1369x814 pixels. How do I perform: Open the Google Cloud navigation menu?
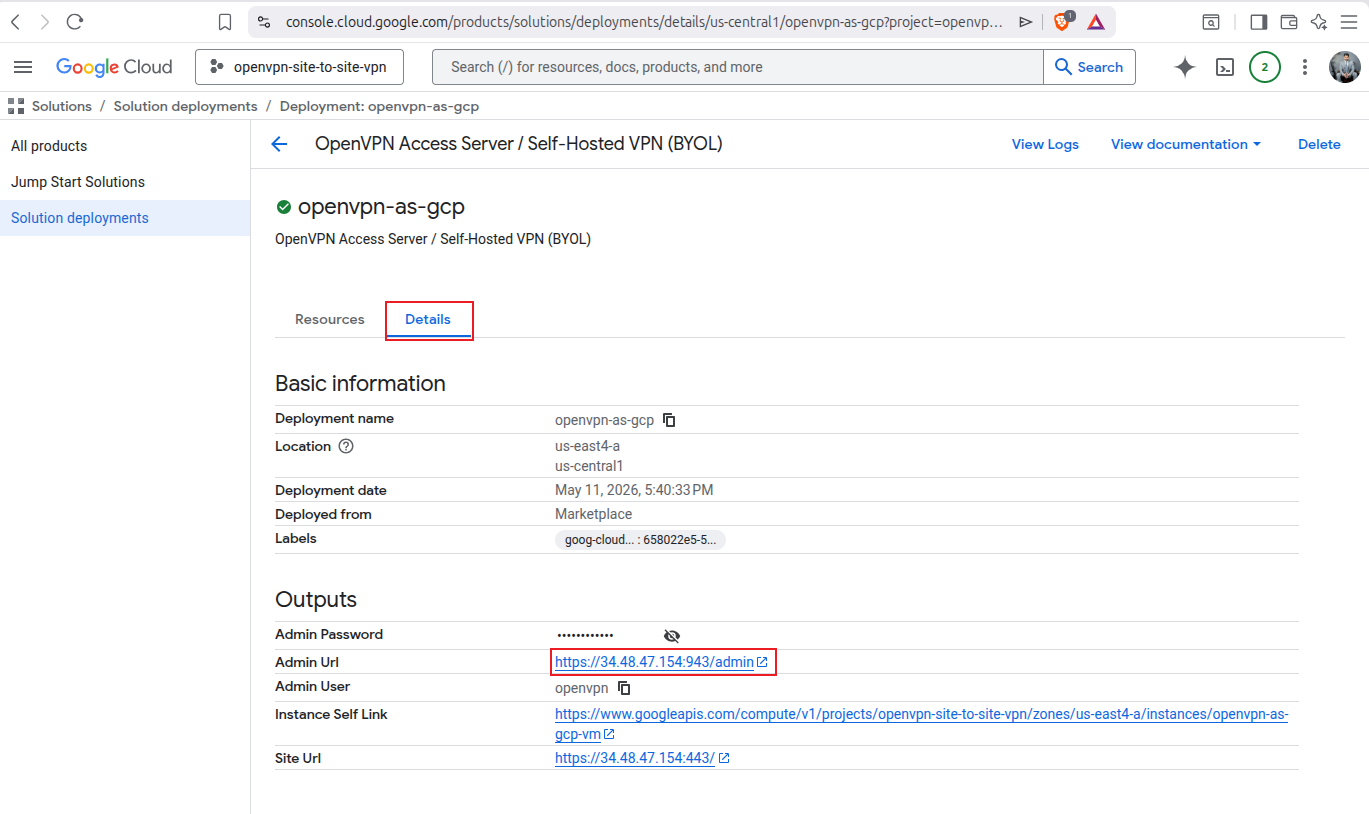pyautogui.click(x=23, y=67)
